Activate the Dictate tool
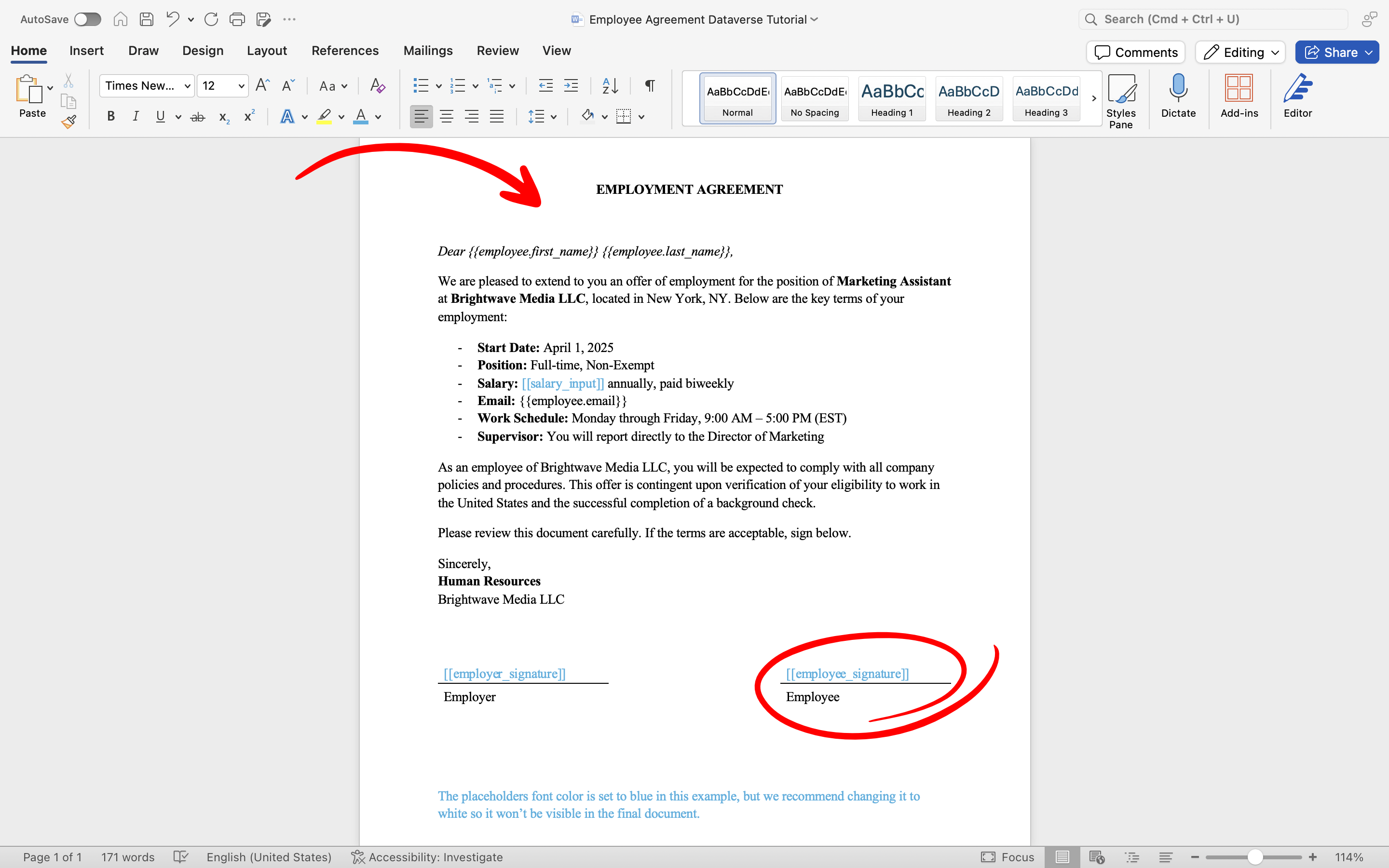 coord(1178,97)
